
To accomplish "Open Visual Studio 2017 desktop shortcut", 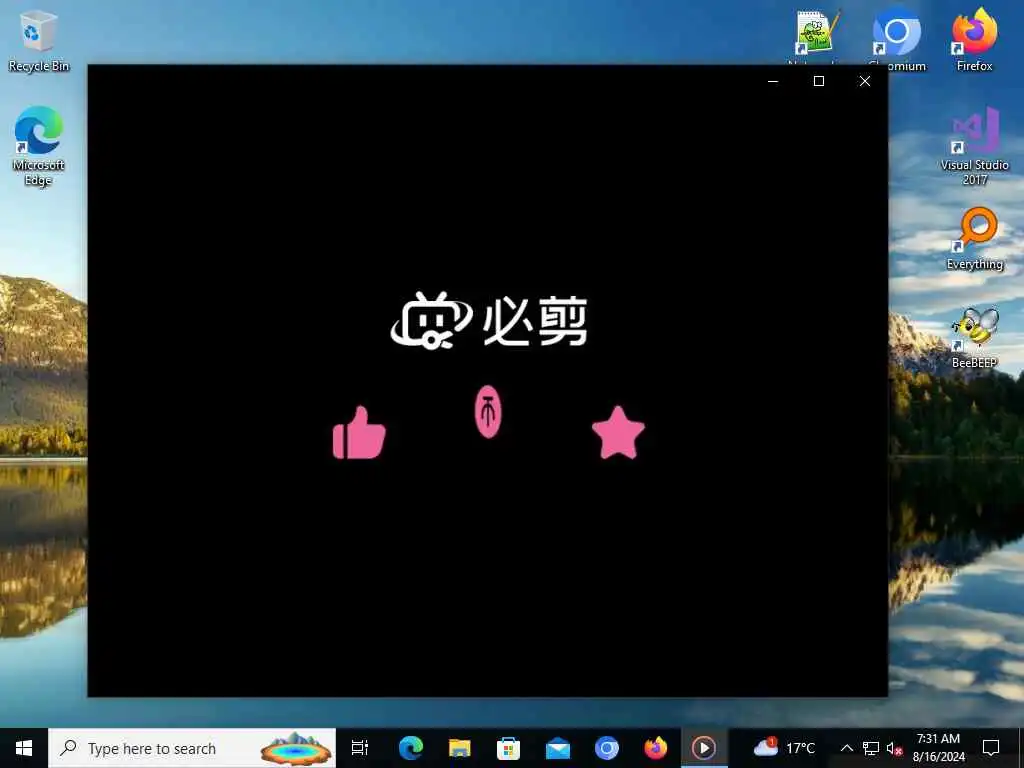I will pos(974,146).
